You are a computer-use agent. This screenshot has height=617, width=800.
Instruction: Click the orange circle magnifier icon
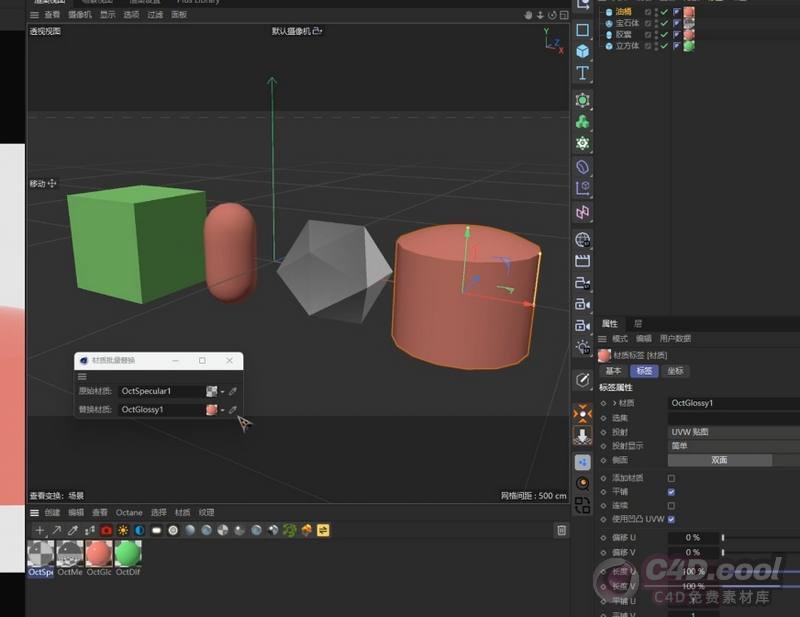[x=582, y=483]
